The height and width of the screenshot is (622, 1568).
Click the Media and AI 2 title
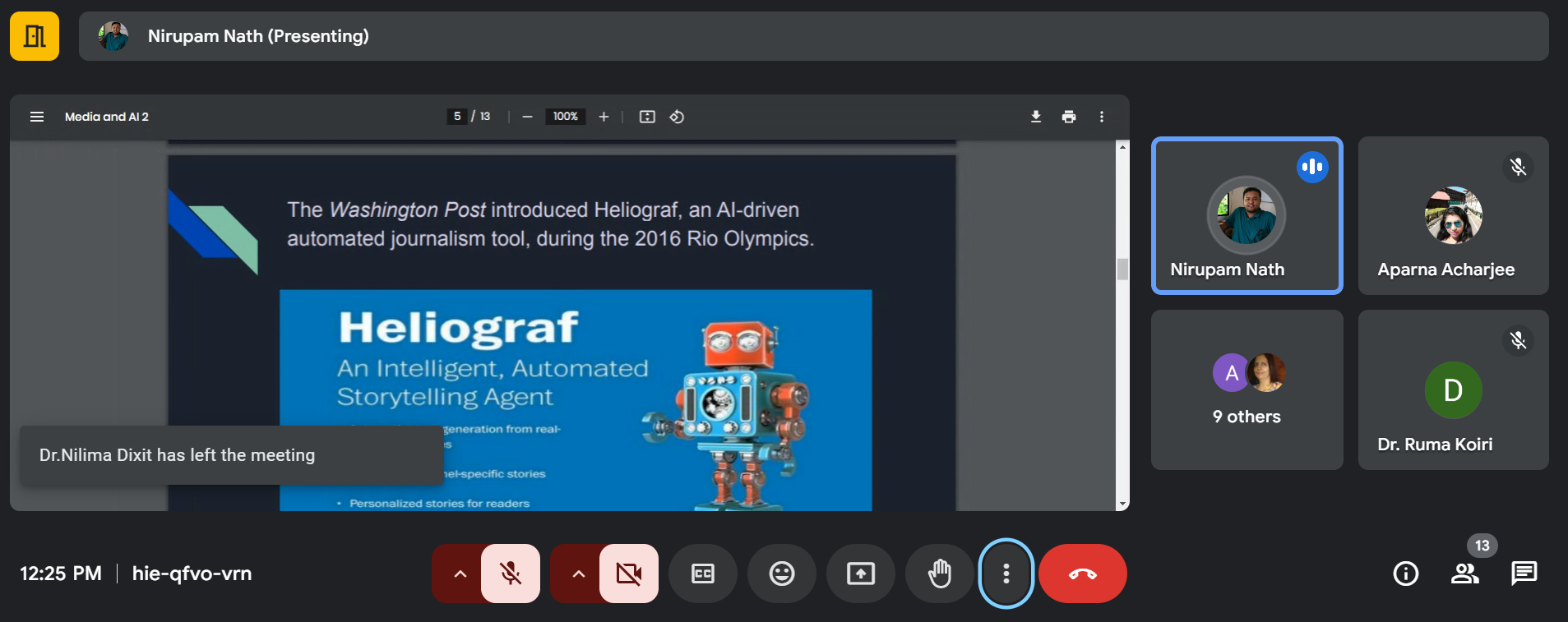click(x=107, y=117)
